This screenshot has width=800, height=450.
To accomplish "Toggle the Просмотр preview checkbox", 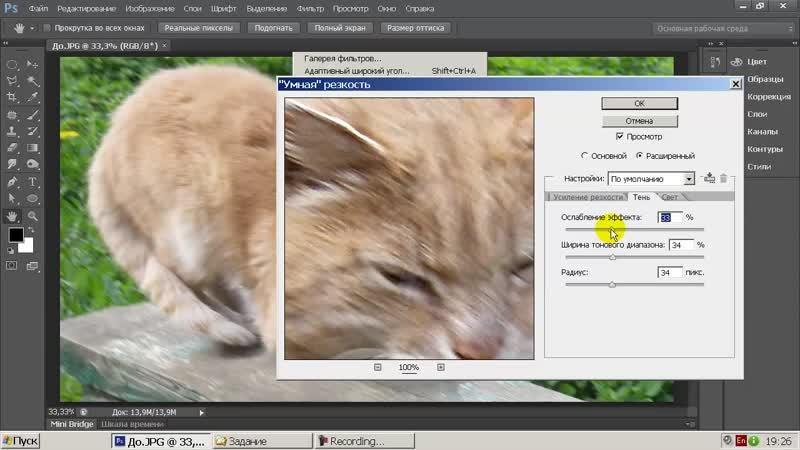I will [621, 136].
